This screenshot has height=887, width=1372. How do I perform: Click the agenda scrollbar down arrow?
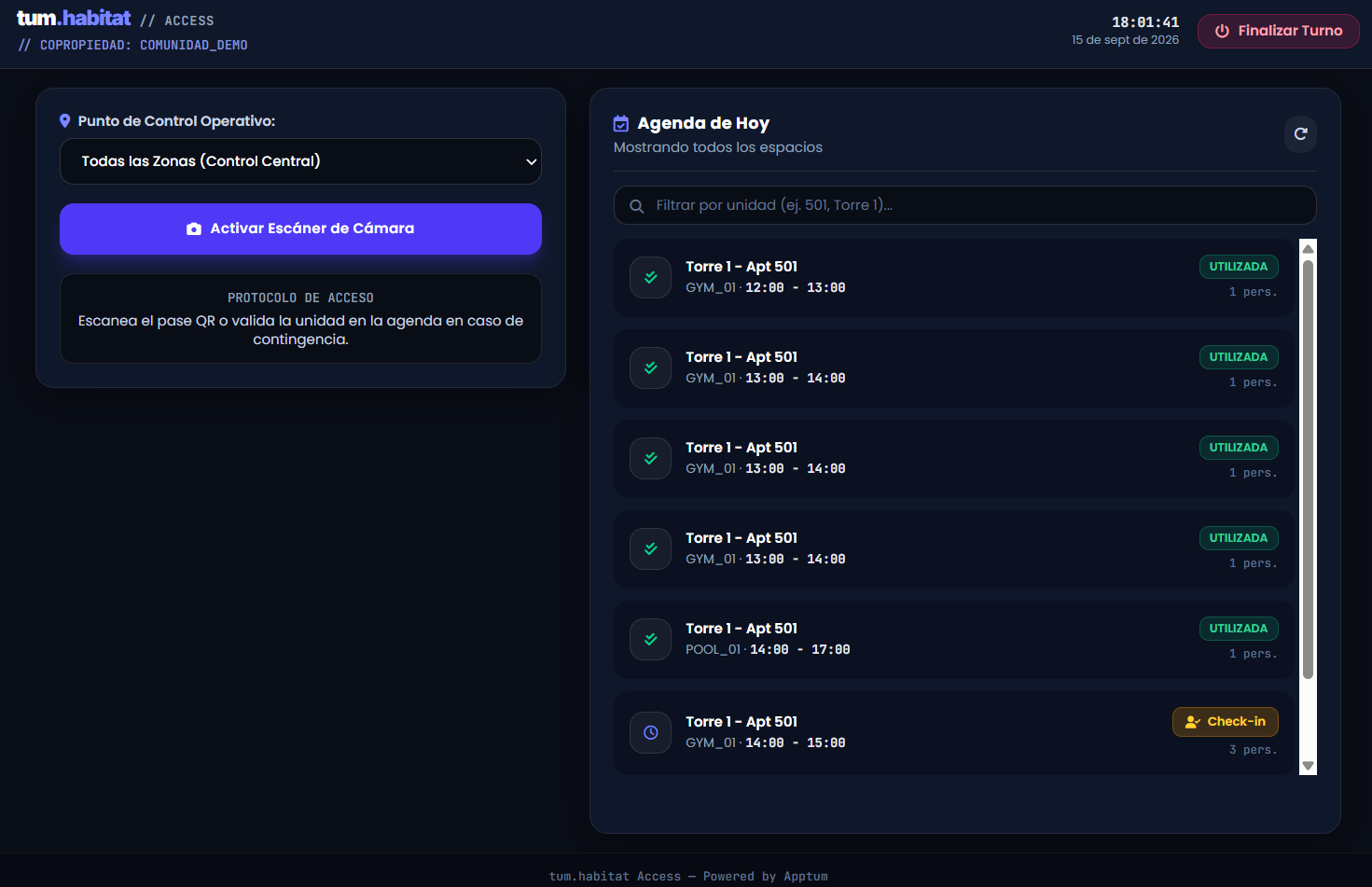(1308, 766)
